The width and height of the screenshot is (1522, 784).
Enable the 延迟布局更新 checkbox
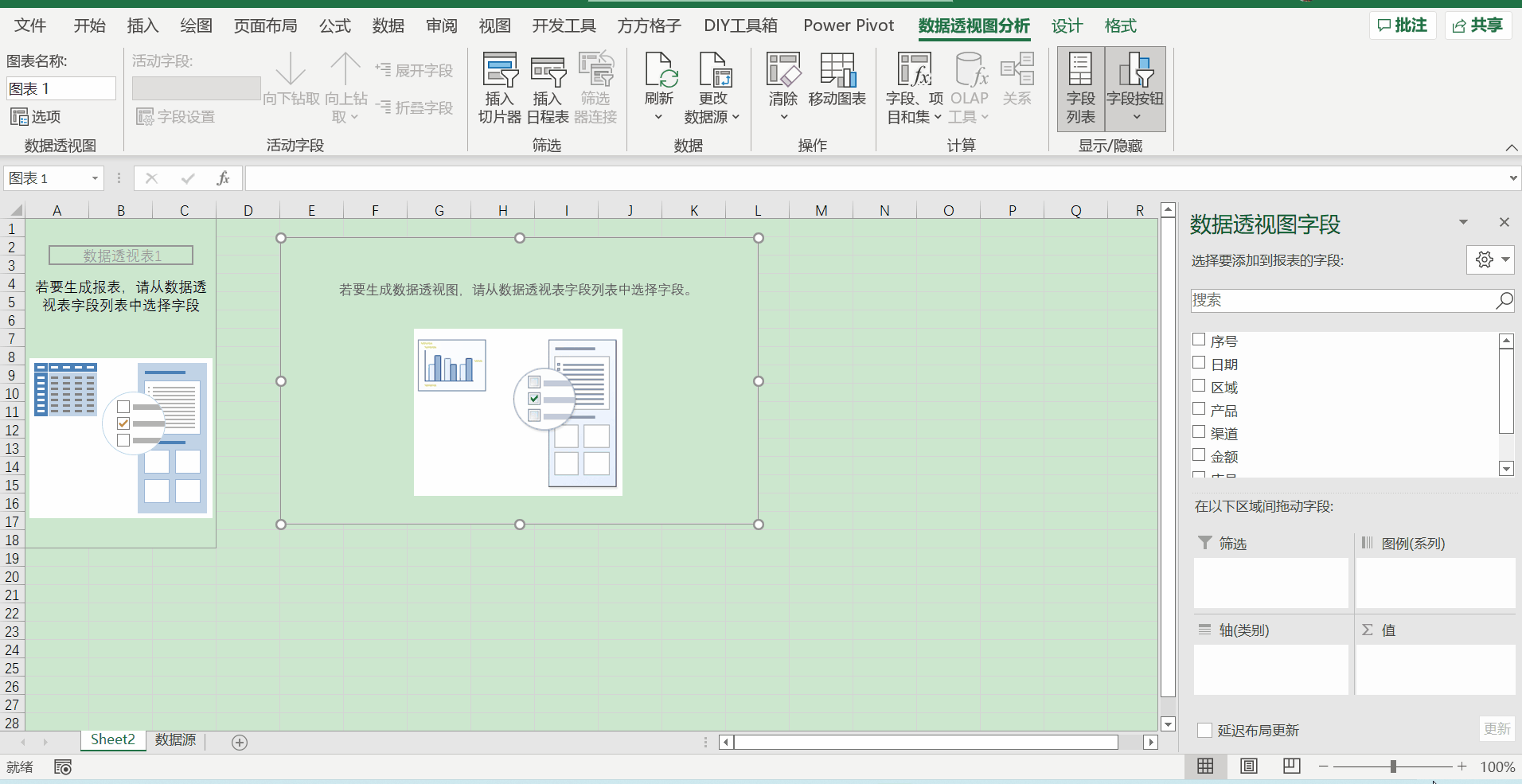click(1205, 730)
